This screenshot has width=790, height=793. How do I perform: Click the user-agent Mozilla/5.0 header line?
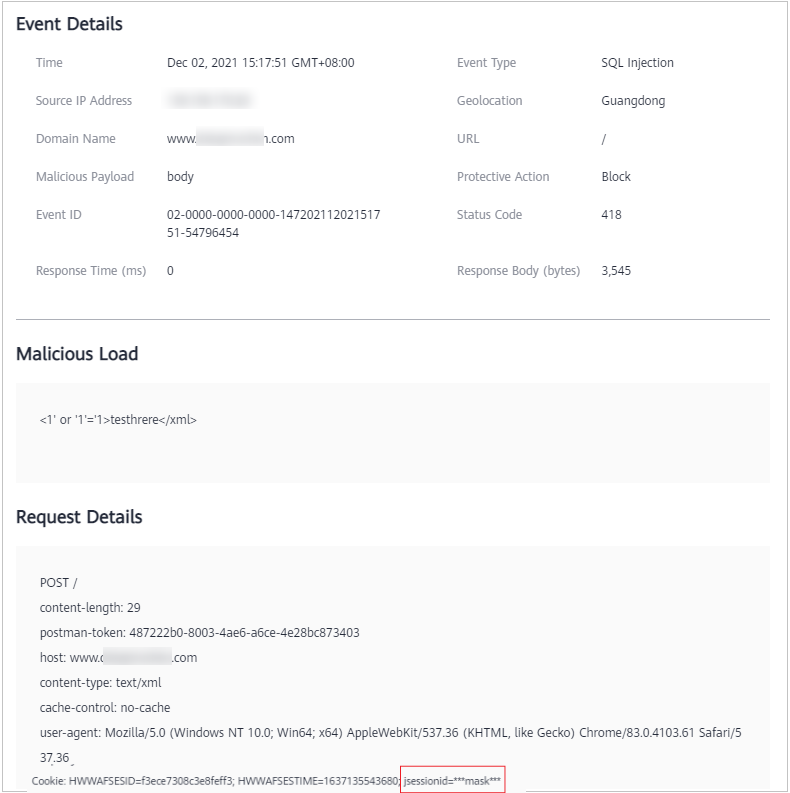pos(390,745)
